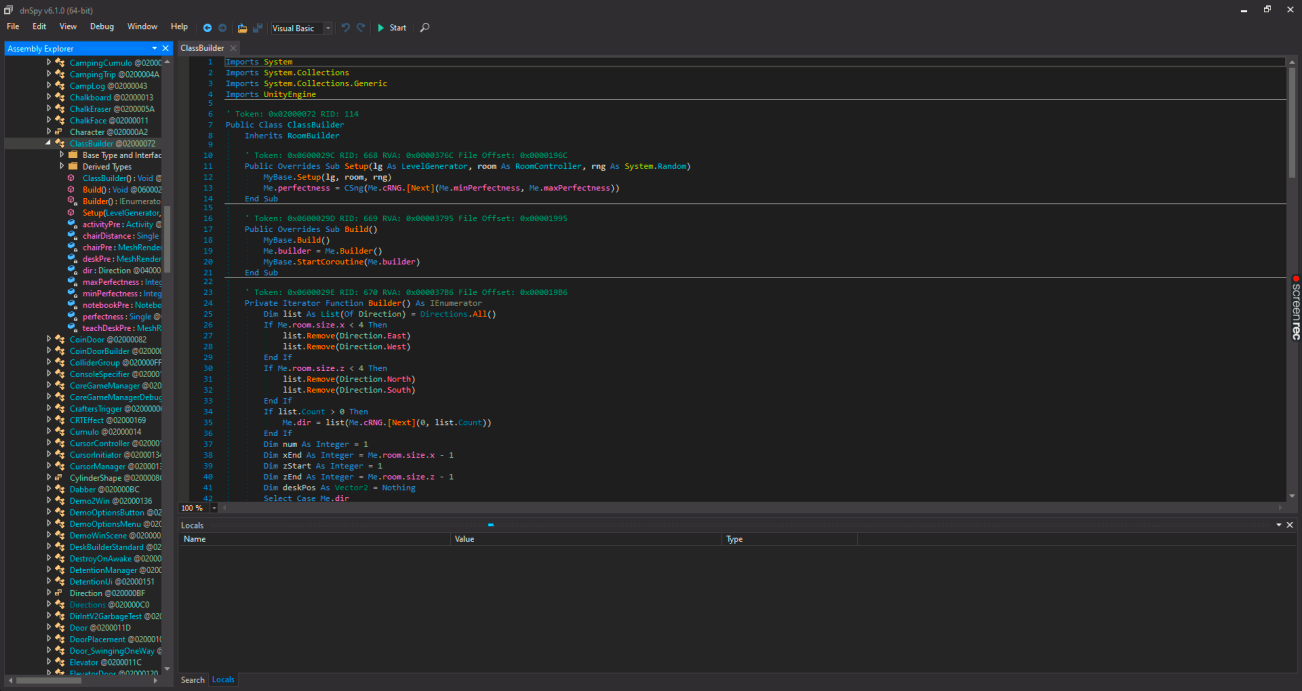Click the class icon beside Chalkboard
Screen dimensions: 1302x691
60,98
